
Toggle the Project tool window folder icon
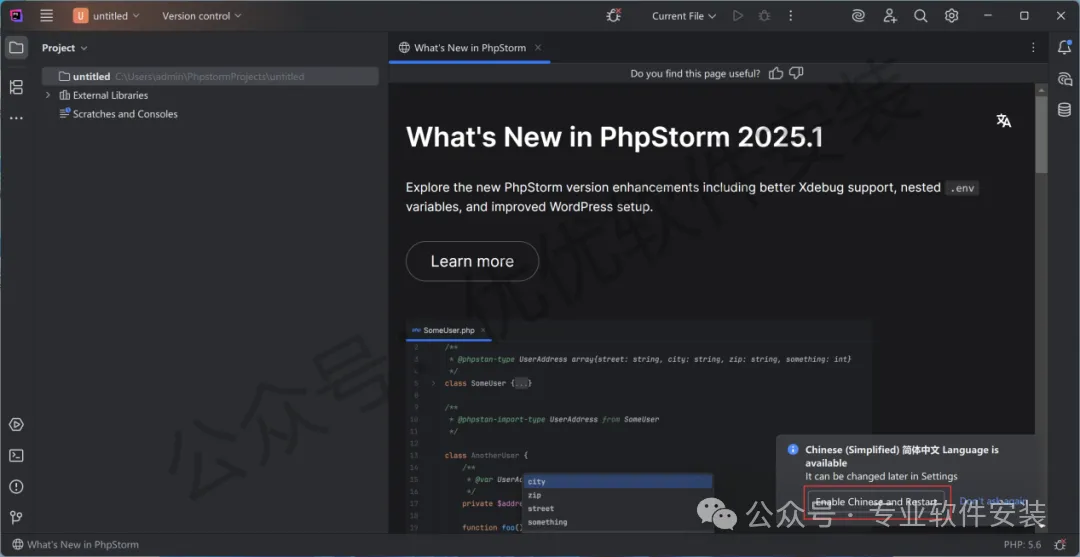pyautogui.click(x=17, y=48)
